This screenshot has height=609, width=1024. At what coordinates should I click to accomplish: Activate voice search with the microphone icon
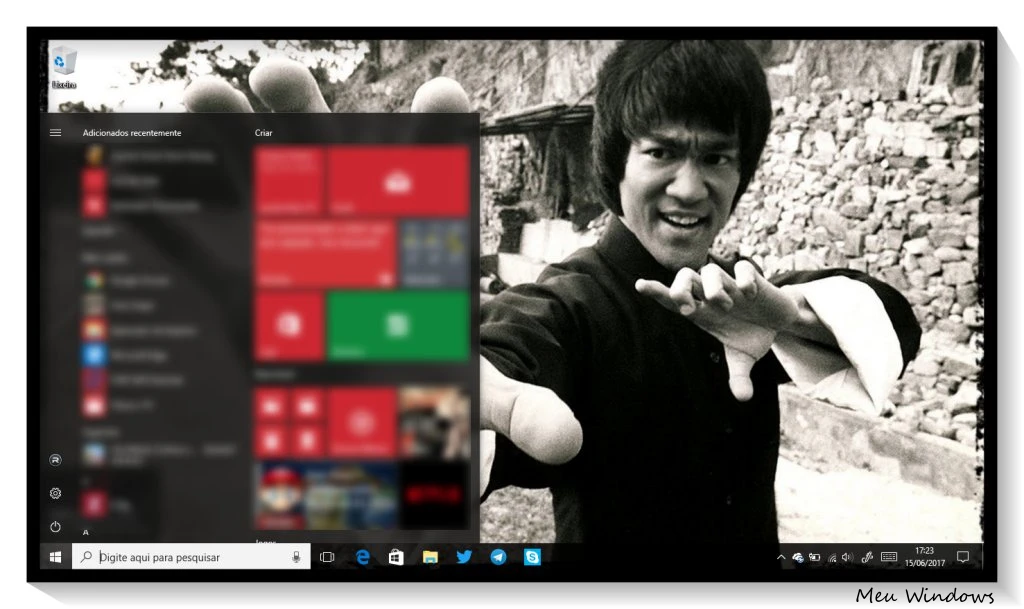tap(293, 557)
